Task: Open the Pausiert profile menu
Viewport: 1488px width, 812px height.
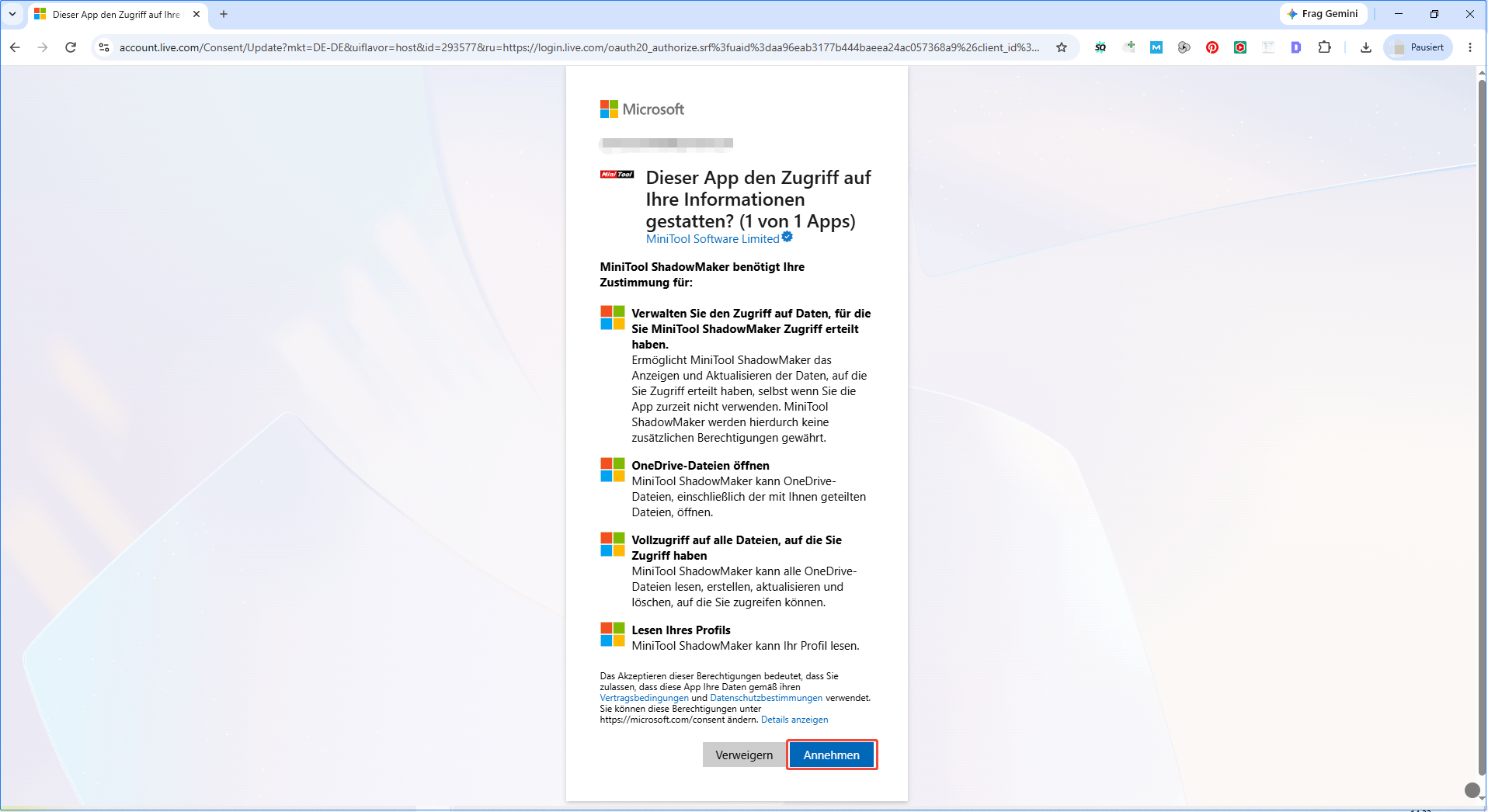Action: (1418, 47)
